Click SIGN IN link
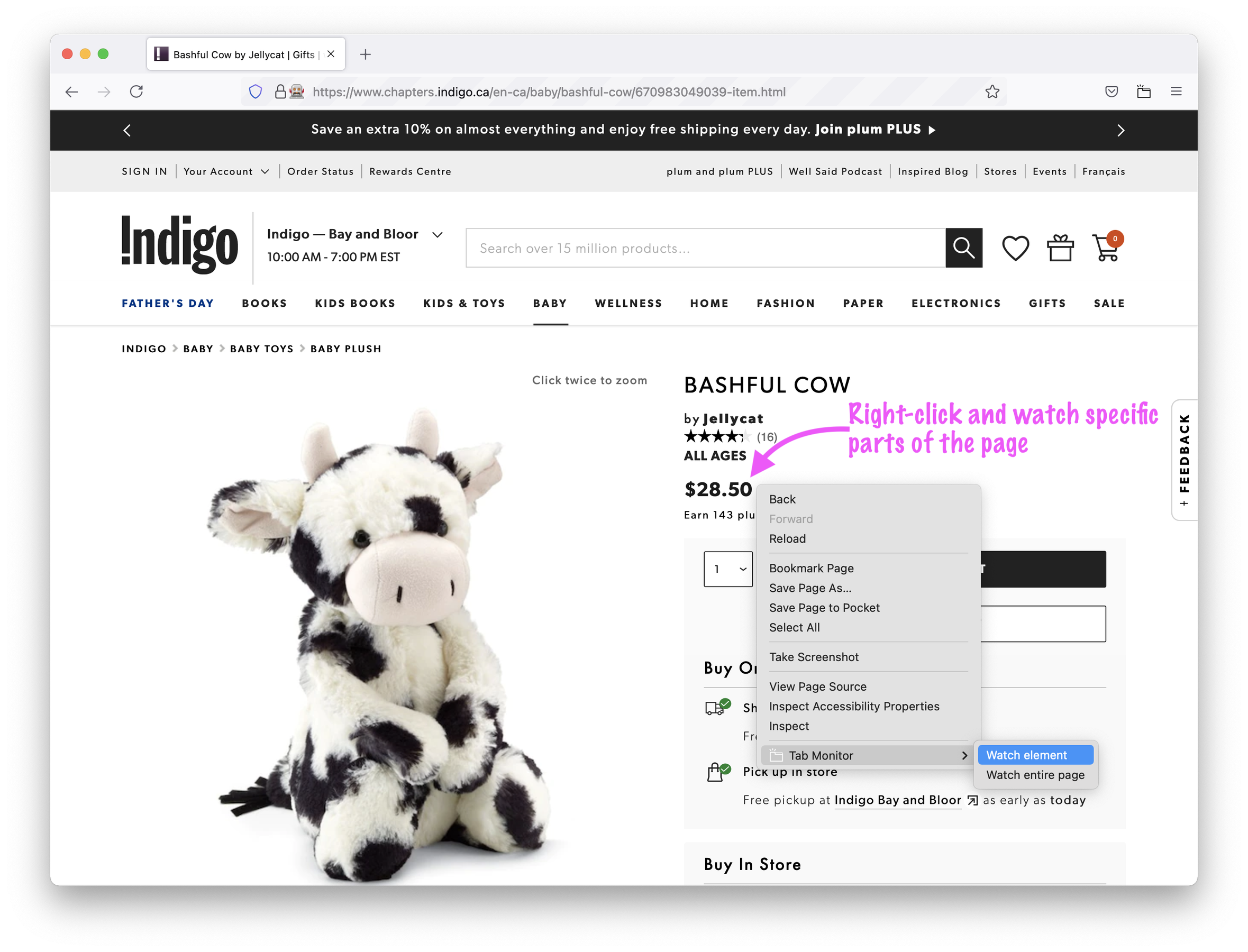The width and height of the screenshot is (1248, 952). pyautogui.click(x=144, y=172)
